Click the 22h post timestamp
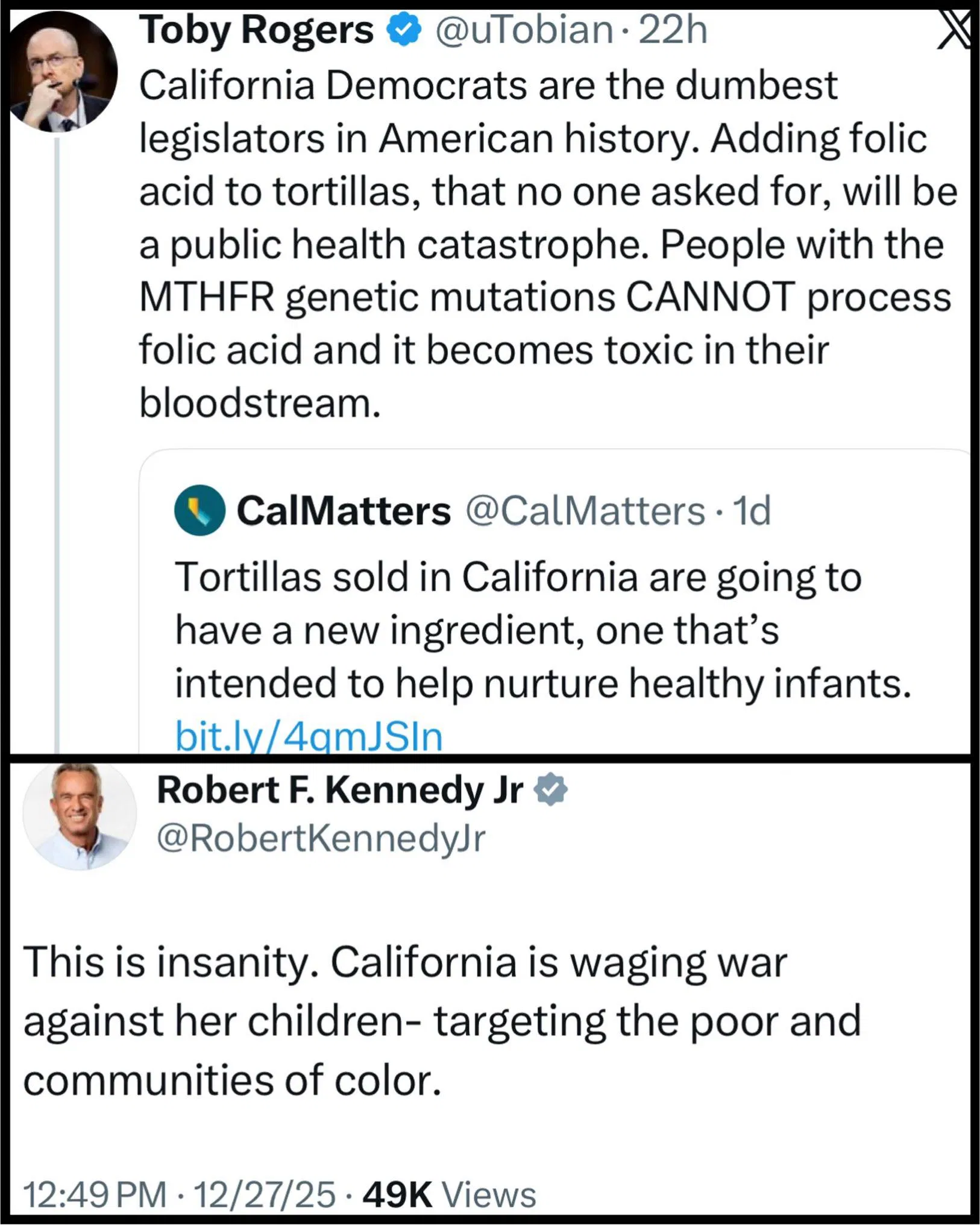 [x=673, y=30]
